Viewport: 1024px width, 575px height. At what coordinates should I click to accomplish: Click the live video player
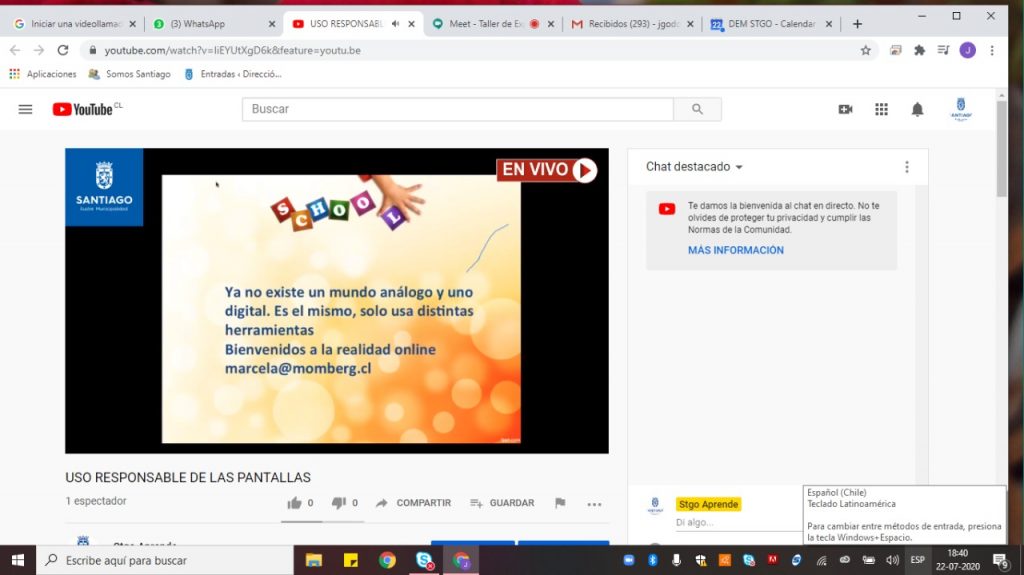tap(336, 301)
